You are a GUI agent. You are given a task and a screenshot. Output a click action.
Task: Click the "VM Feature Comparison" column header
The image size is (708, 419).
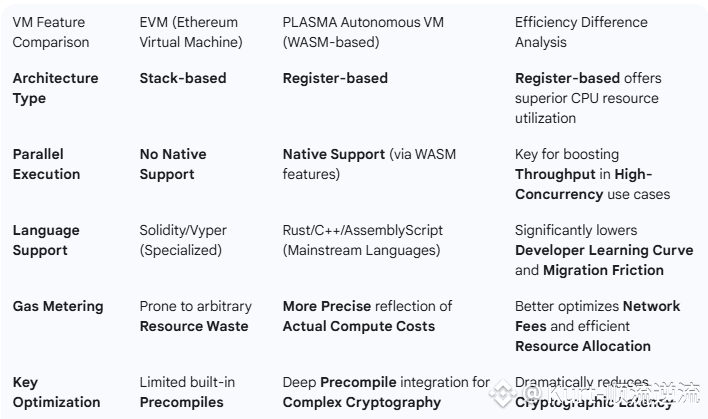pyautogui.click(x=51, y=32)
